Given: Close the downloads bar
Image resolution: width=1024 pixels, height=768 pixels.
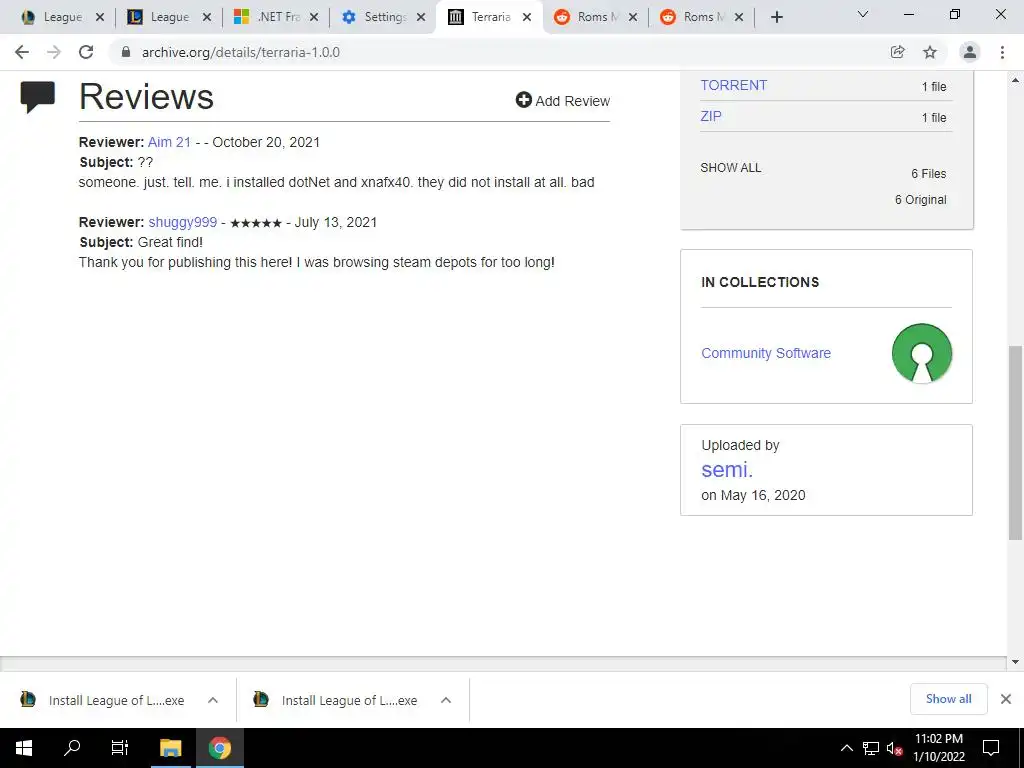Looking at the screenshot, I should [1006, 699].
